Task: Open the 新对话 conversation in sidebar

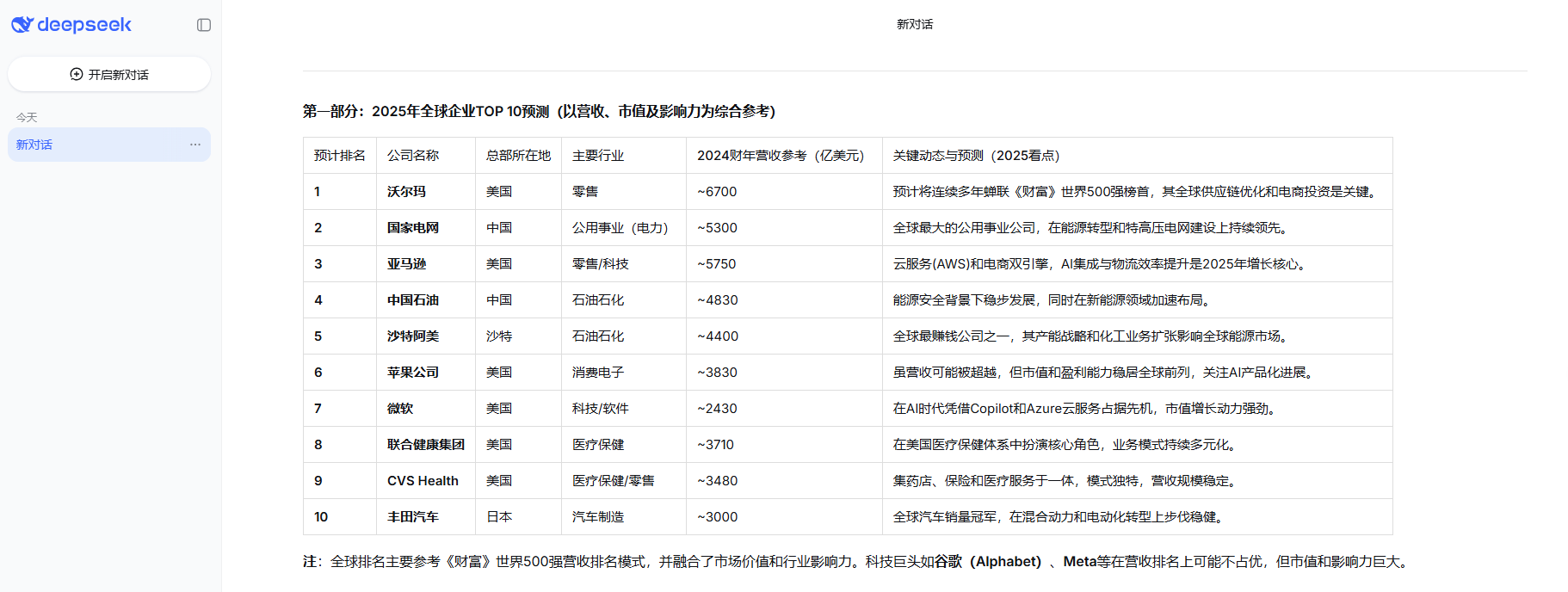Action: pos(109,145)
